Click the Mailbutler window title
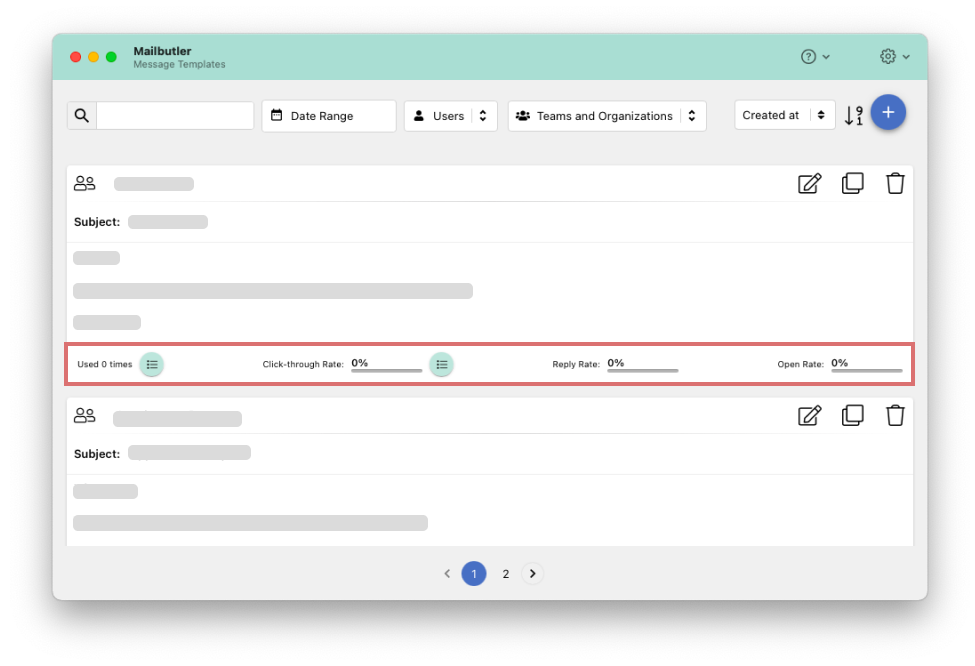 162,51
